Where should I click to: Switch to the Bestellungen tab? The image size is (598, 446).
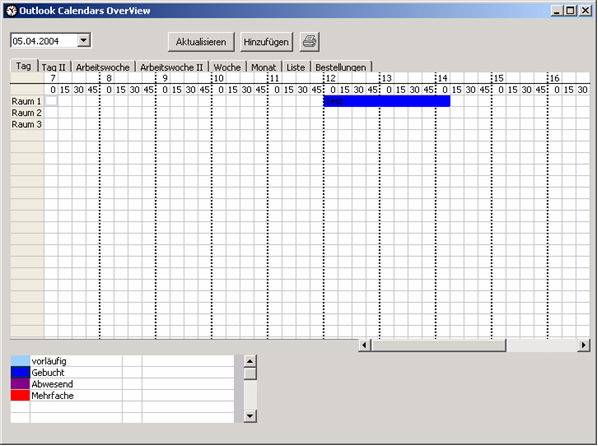coord(341,67)
